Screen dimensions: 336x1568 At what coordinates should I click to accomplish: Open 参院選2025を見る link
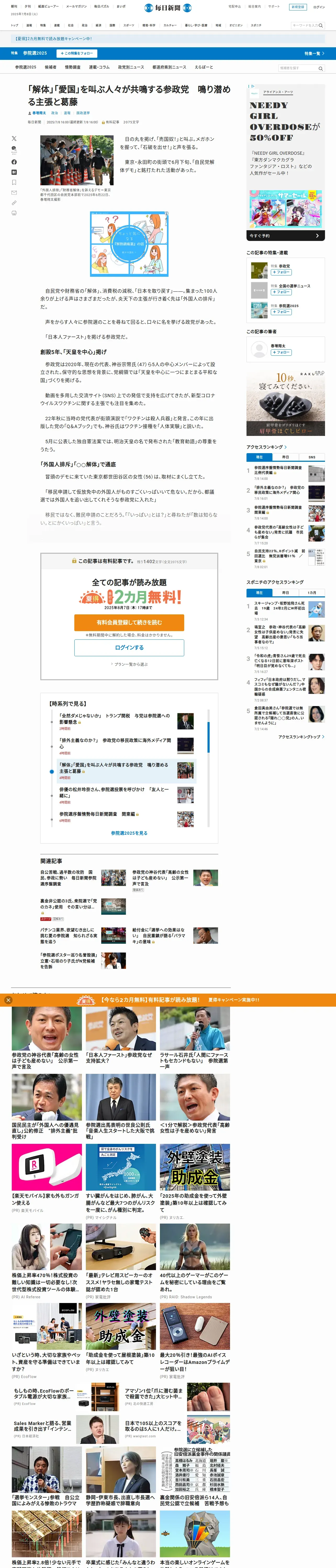pos(129,833)
